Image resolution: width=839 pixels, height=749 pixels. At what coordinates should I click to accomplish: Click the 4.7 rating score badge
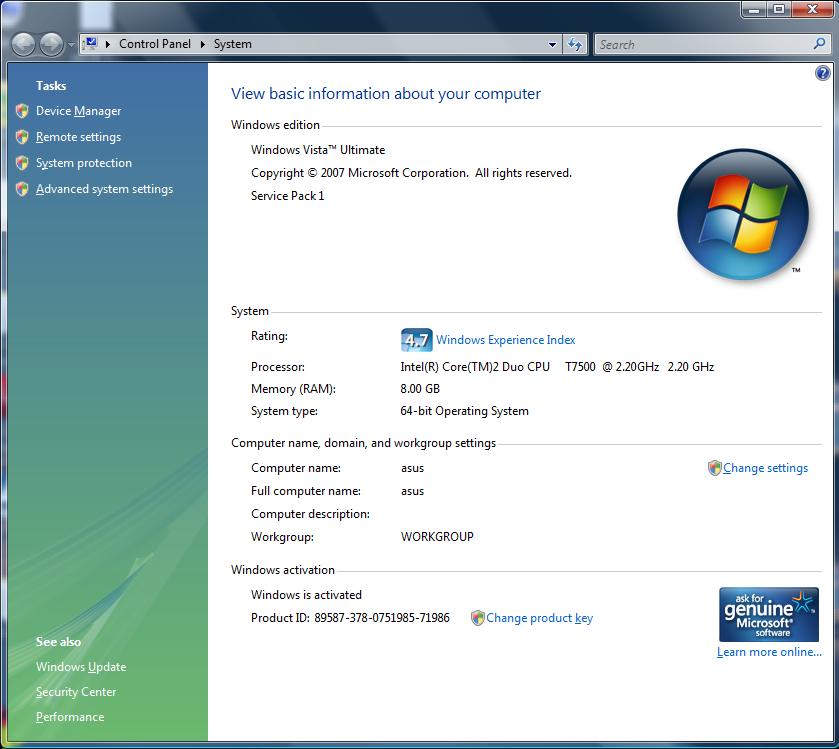point(416,340)
